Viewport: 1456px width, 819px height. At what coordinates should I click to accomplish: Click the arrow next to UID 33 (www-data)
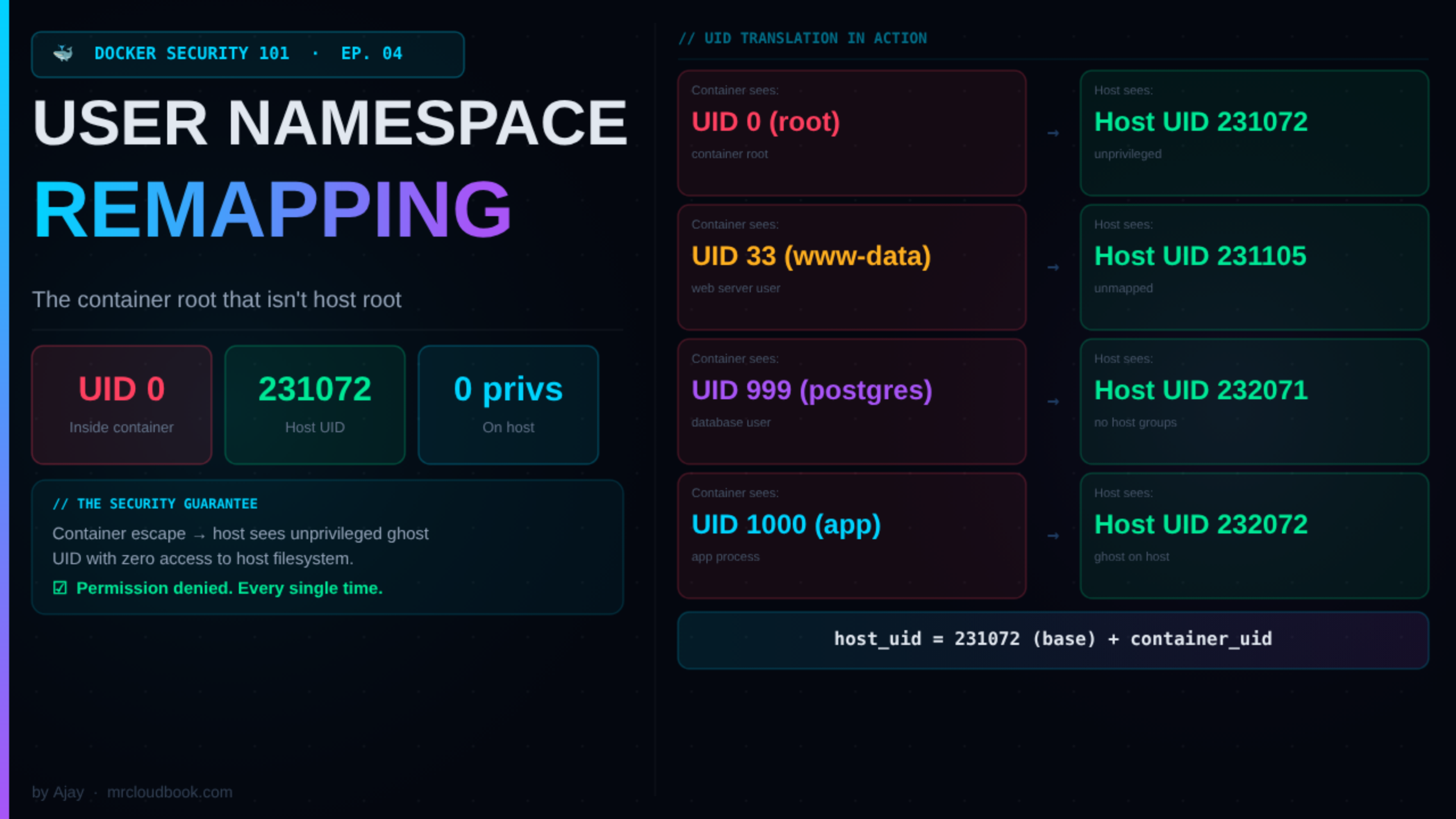pos(1052,267)
